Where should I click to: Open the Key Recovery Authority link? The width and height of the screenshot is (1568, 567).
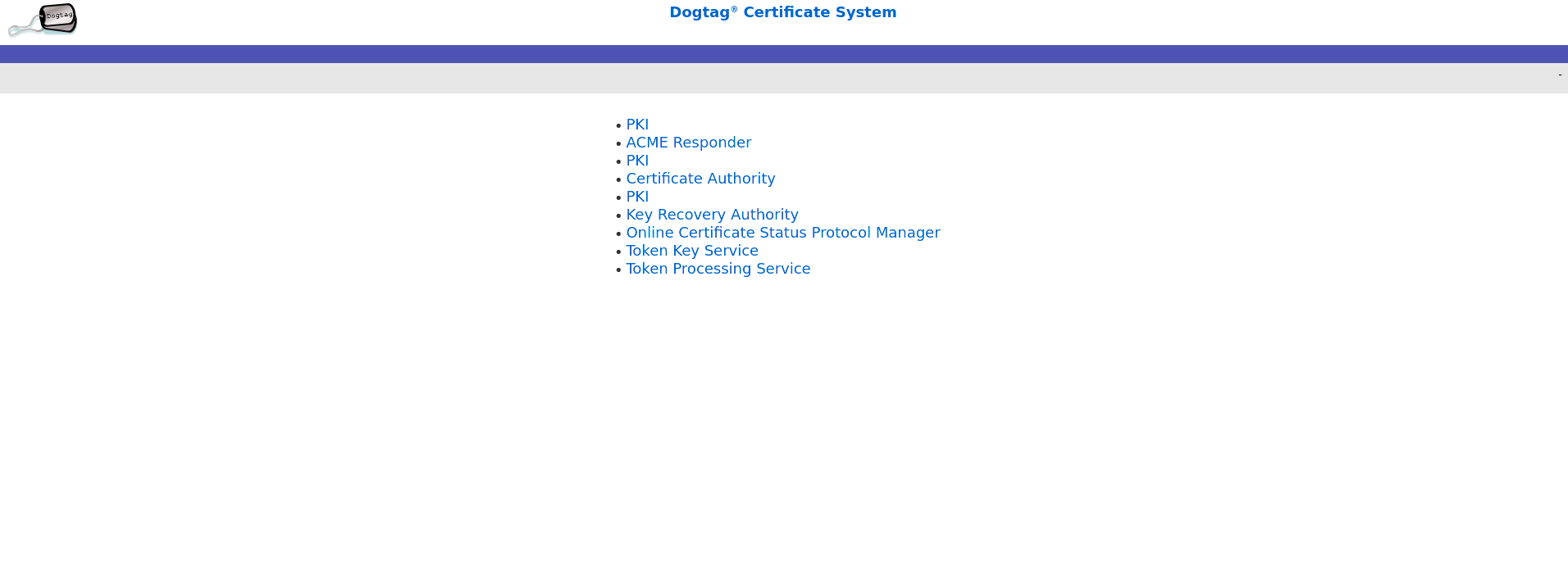(712, 215)
